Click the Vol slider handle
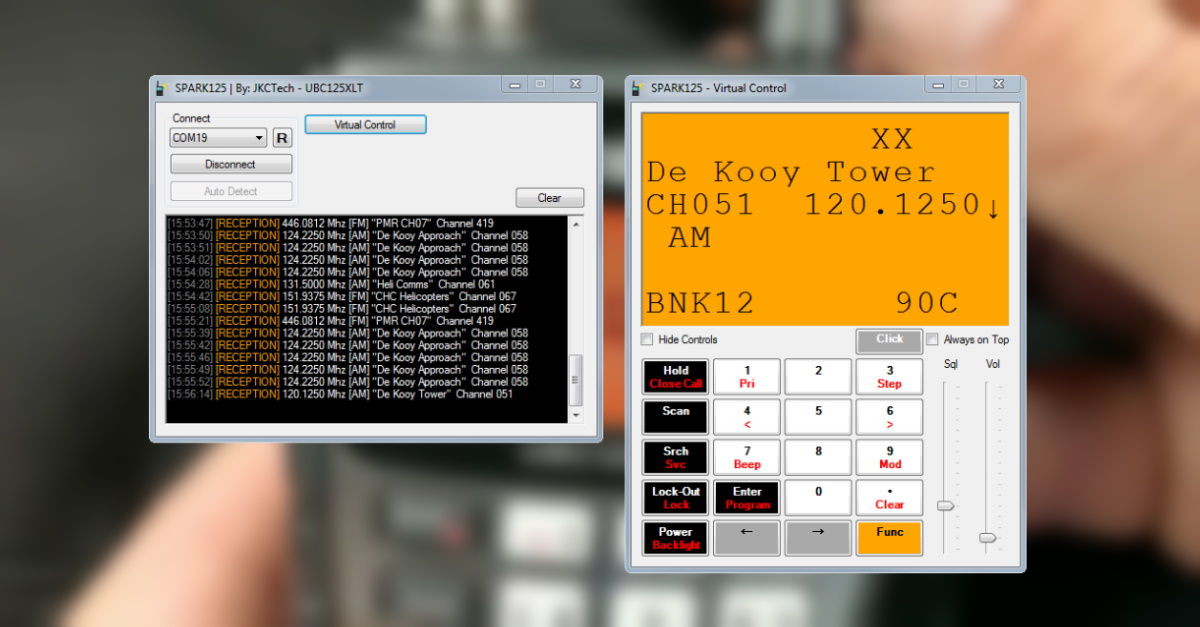 [x=988, y=538]
